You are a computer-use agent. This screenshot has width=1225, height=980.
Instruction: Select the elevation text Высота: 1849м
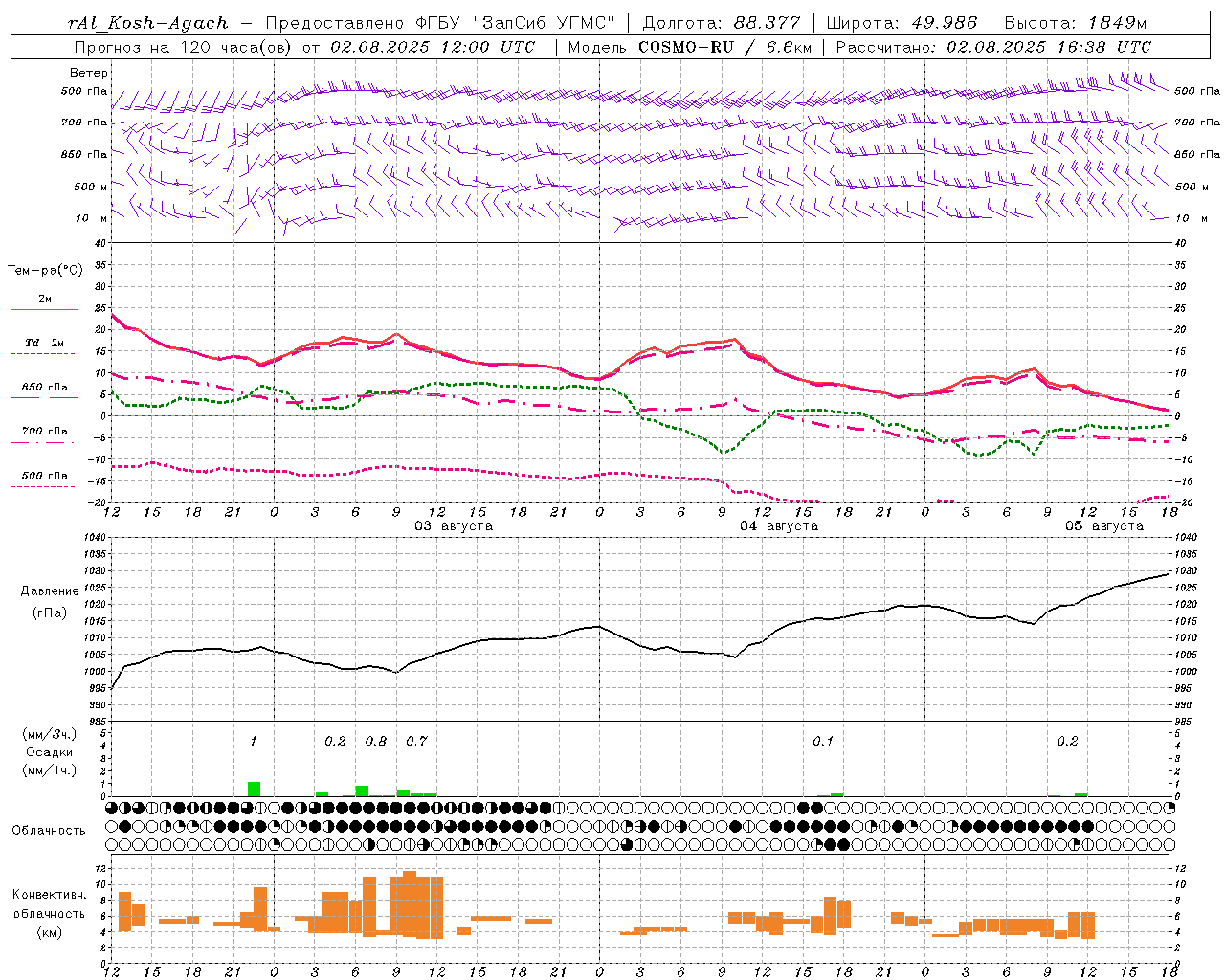coord(1076,23)
